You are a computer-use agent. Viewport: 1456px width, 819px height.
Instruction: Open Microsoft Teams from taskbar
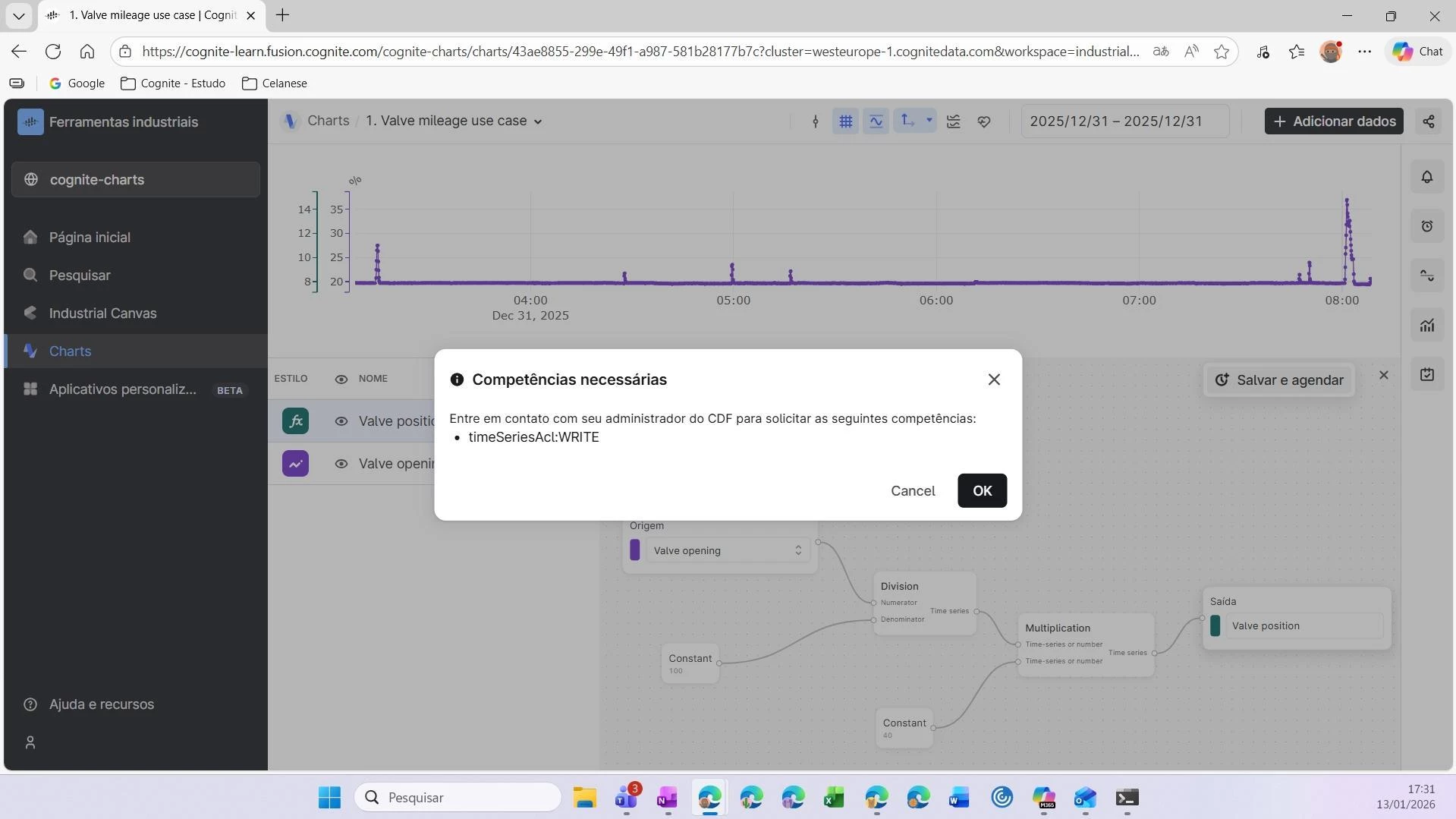[627, 798]
